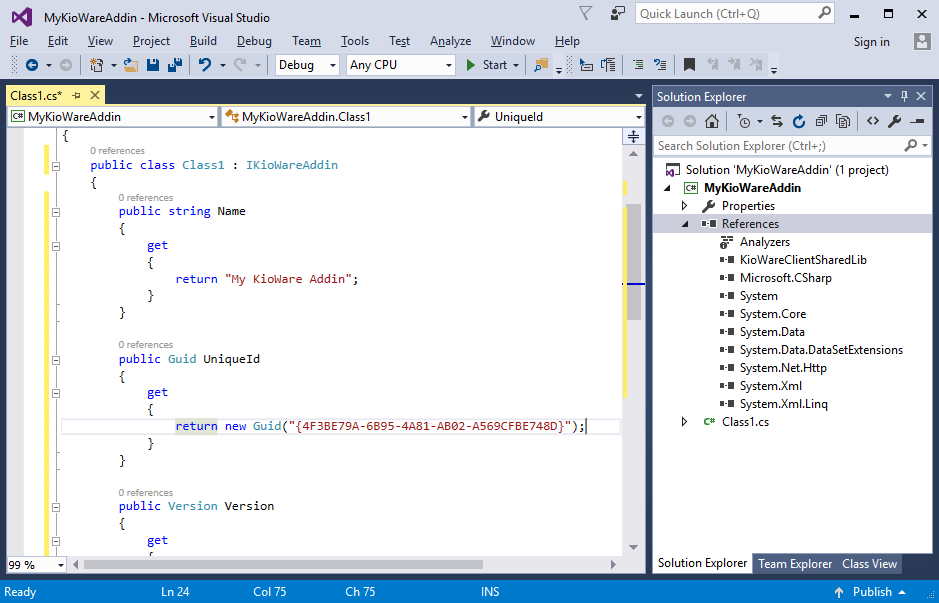Click the New Project toolbar icon
The width and height of the screenshot is (939, 603).
coord(96,65)
